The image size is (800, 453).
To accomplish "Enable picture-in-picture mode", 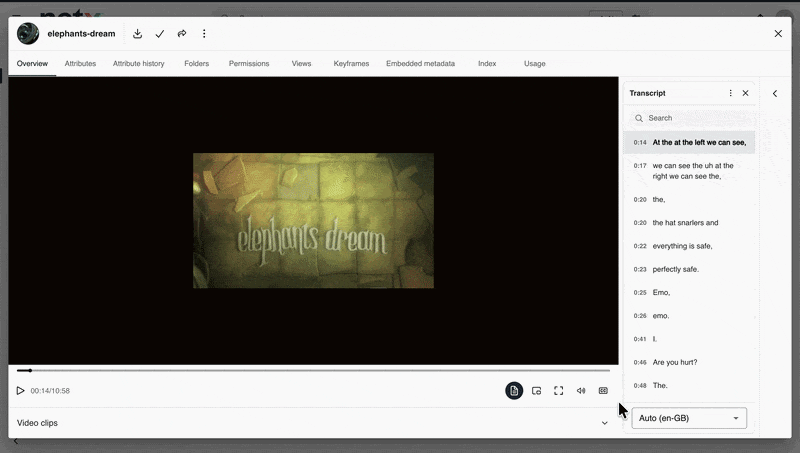I will click(536, 391).
